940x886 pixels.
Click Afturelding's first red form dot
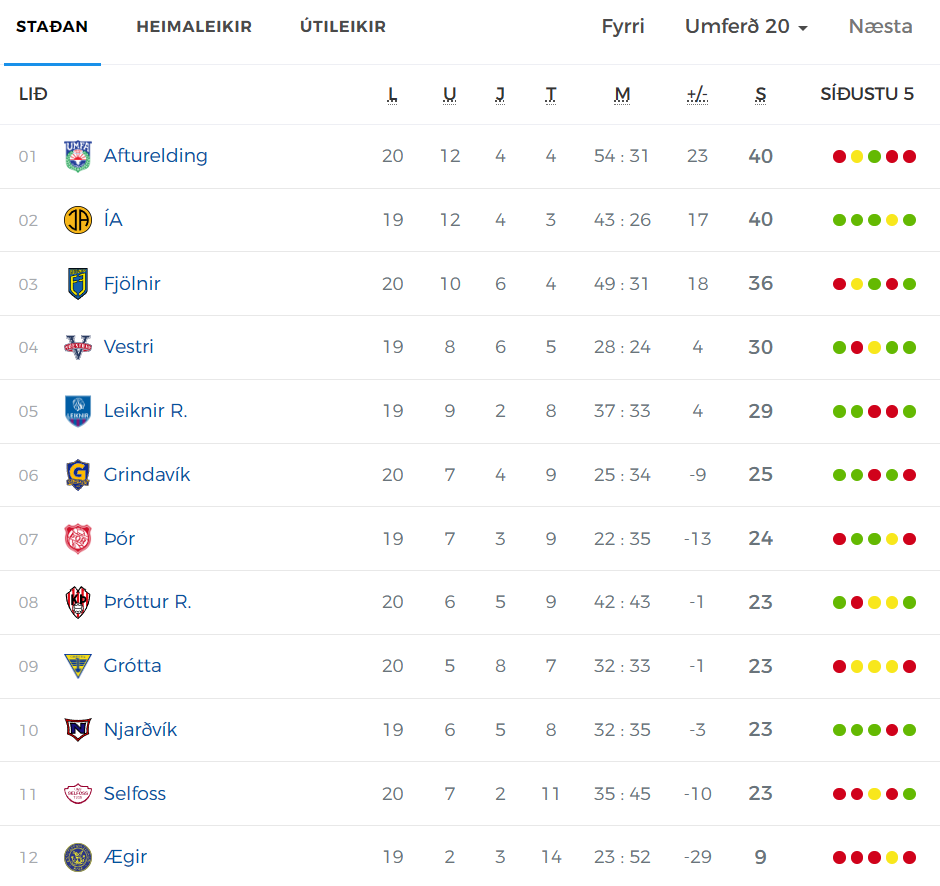point(839,156)
